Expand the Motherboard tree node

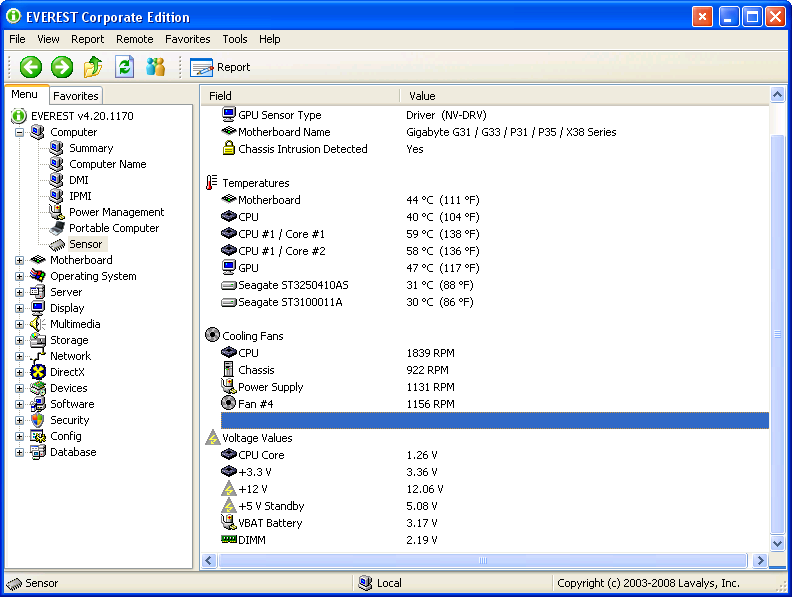coord(19,261)
